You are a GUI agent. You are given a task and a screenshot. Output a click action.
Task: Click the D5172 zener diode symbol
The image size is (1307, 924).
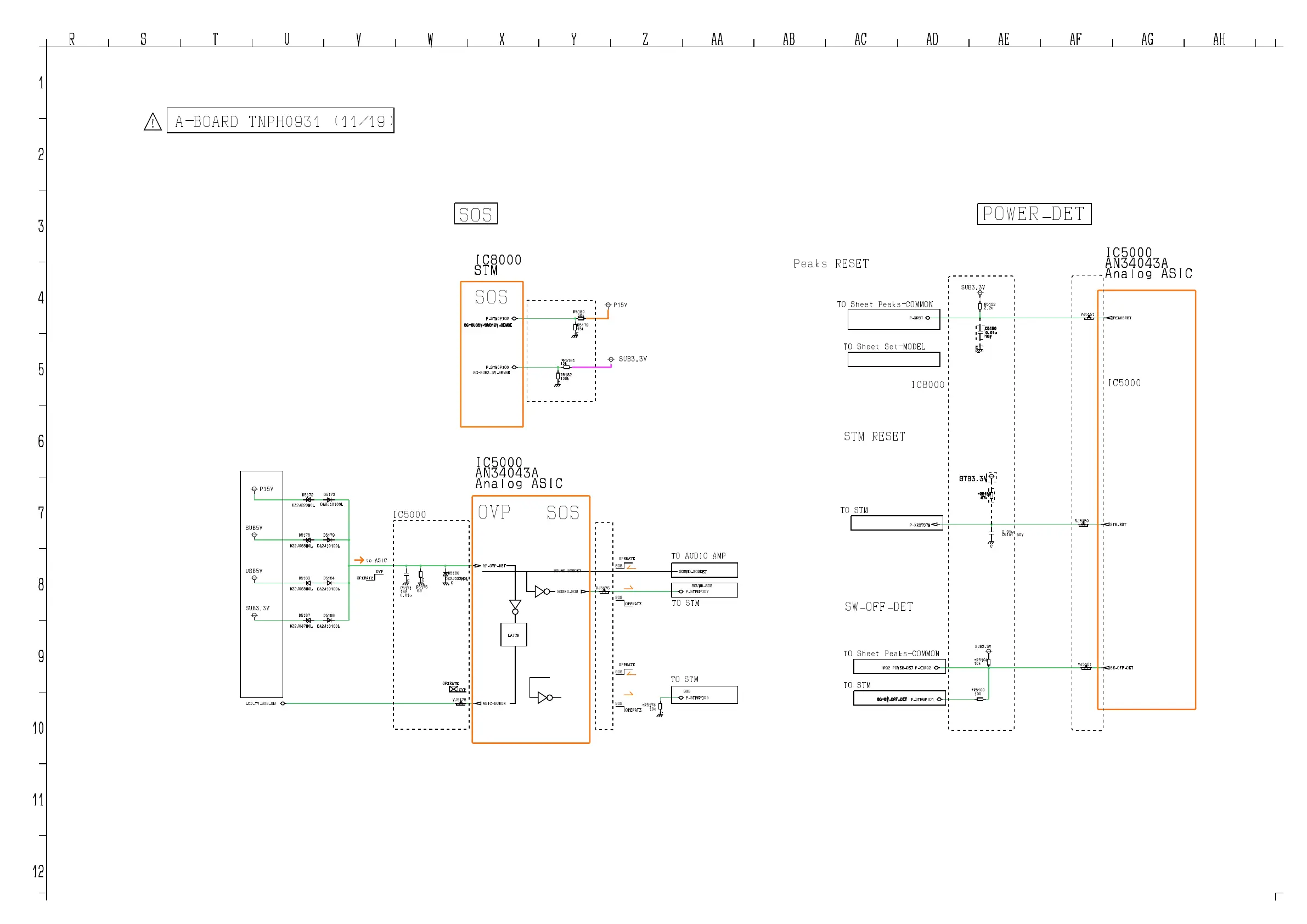point(308,500)
